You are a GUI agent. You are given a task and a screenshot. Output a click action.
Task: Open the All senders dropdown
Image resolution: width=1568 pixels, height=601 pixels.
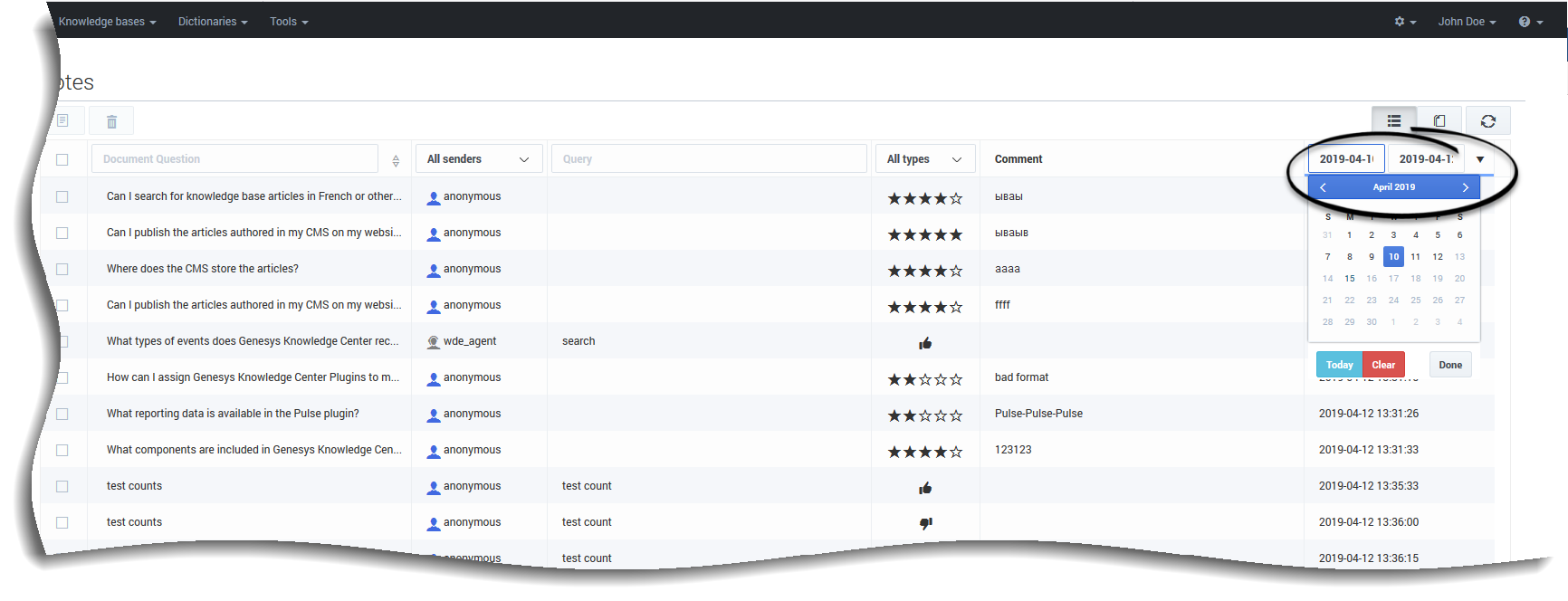tap(477, 159)
